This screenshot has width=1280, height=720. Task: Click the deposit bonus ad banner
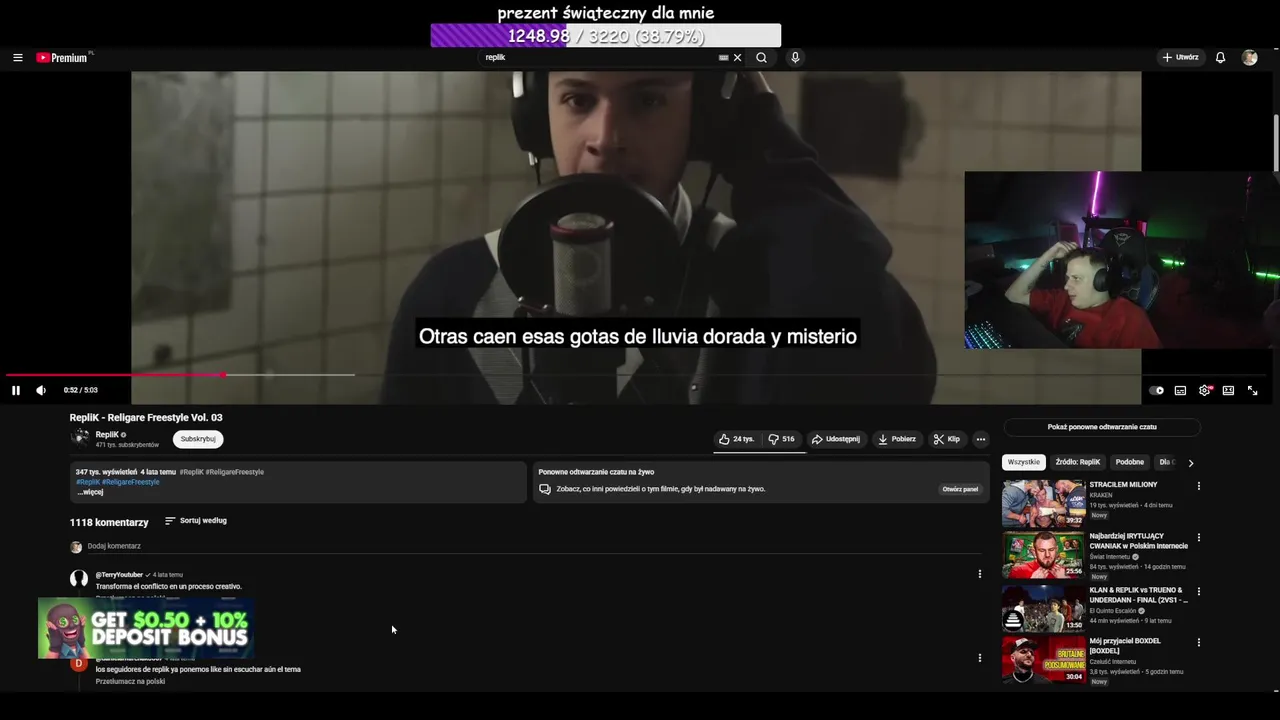point(146,628)
